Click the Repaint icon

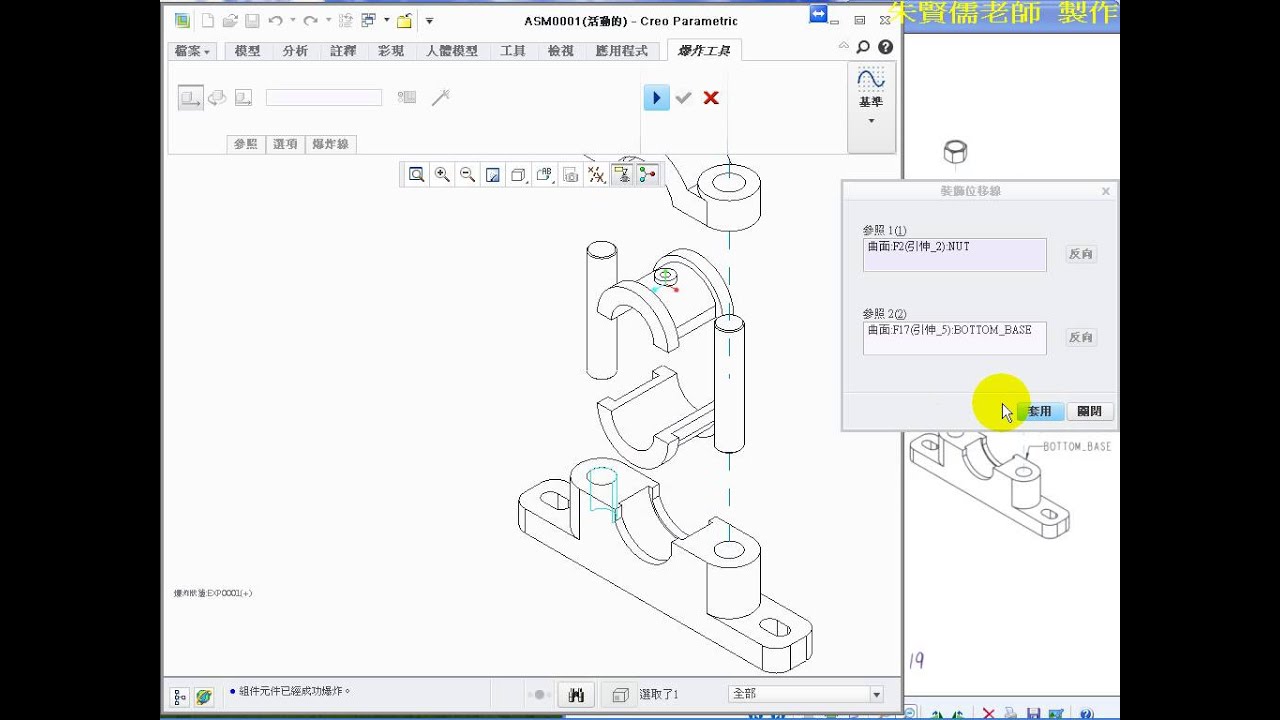[493, 175]
